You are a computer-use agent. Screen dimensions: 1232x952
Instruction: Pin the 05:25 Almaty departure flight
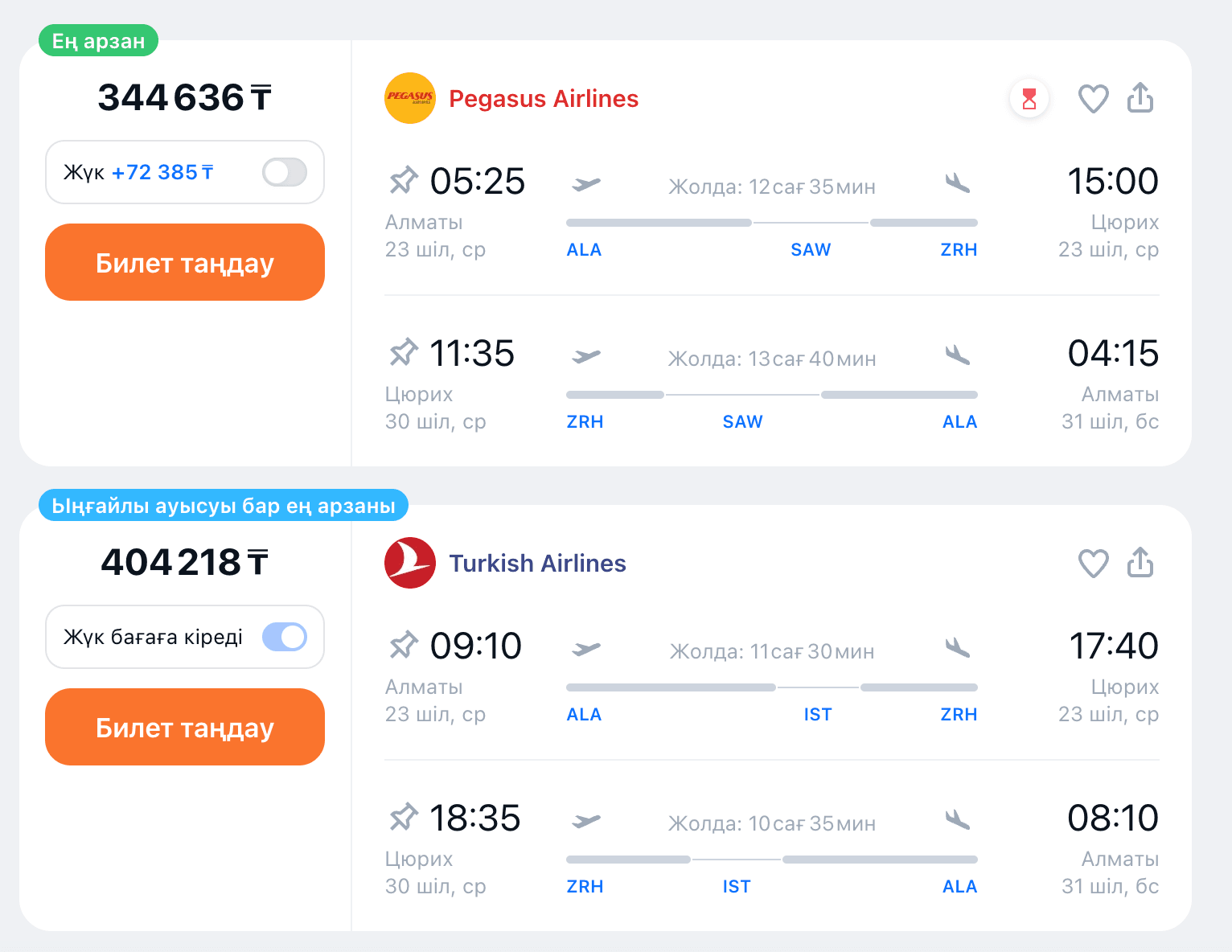[x=404, y=180]
